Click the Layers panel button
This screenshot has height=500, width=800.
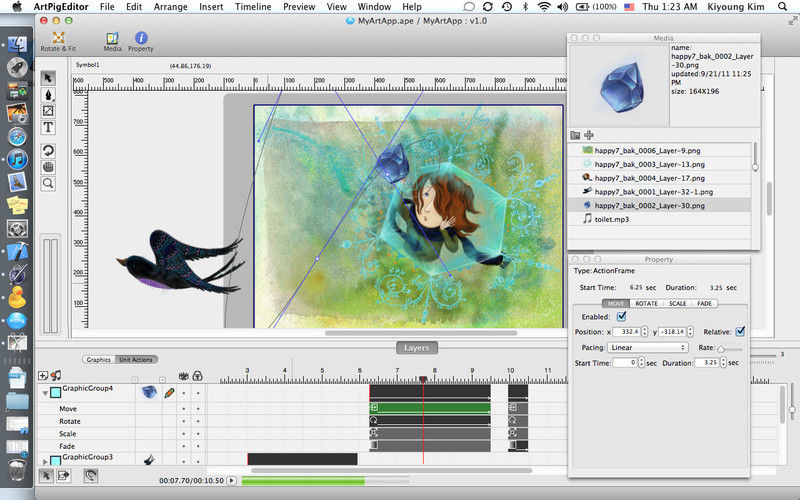[417, 348]
